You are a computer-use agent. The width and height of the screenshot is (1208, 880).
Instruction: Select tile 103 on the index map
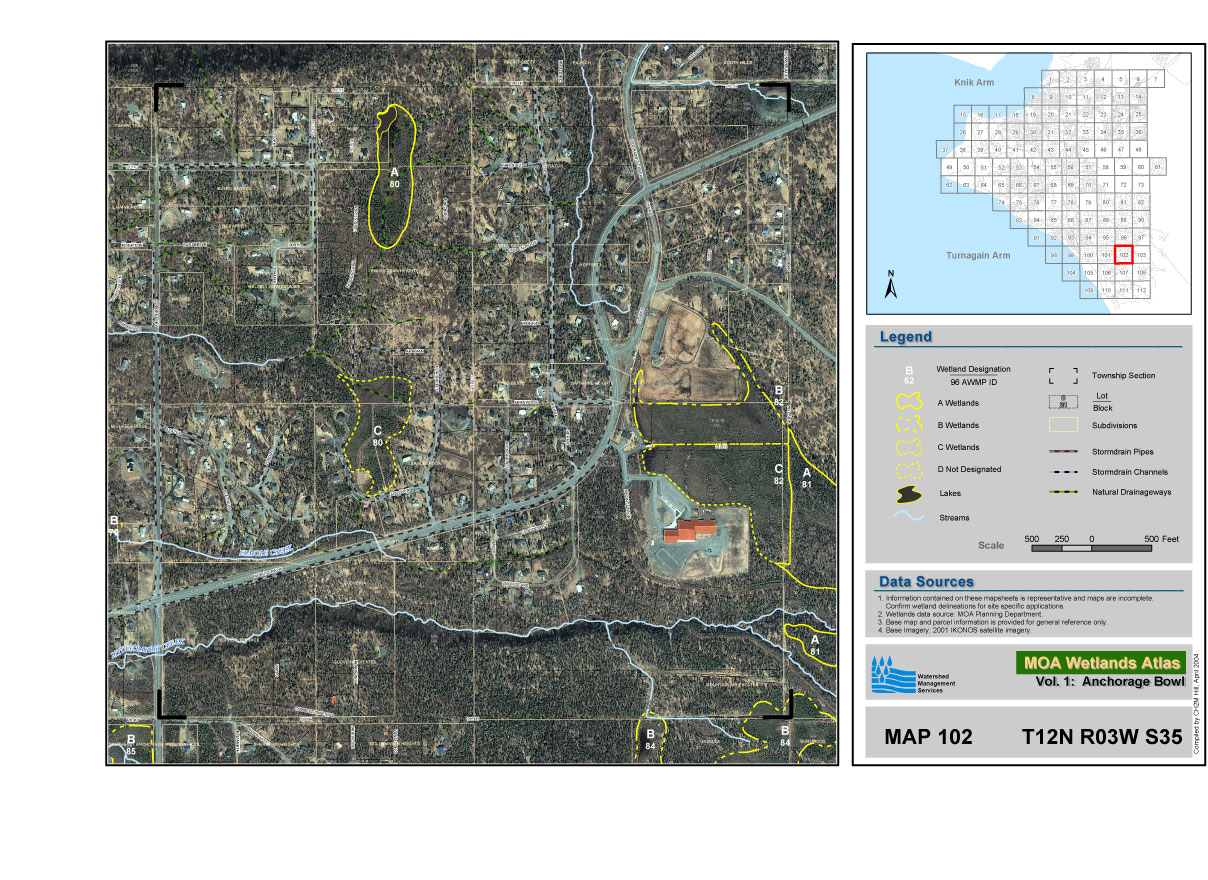coord(1140,255)
